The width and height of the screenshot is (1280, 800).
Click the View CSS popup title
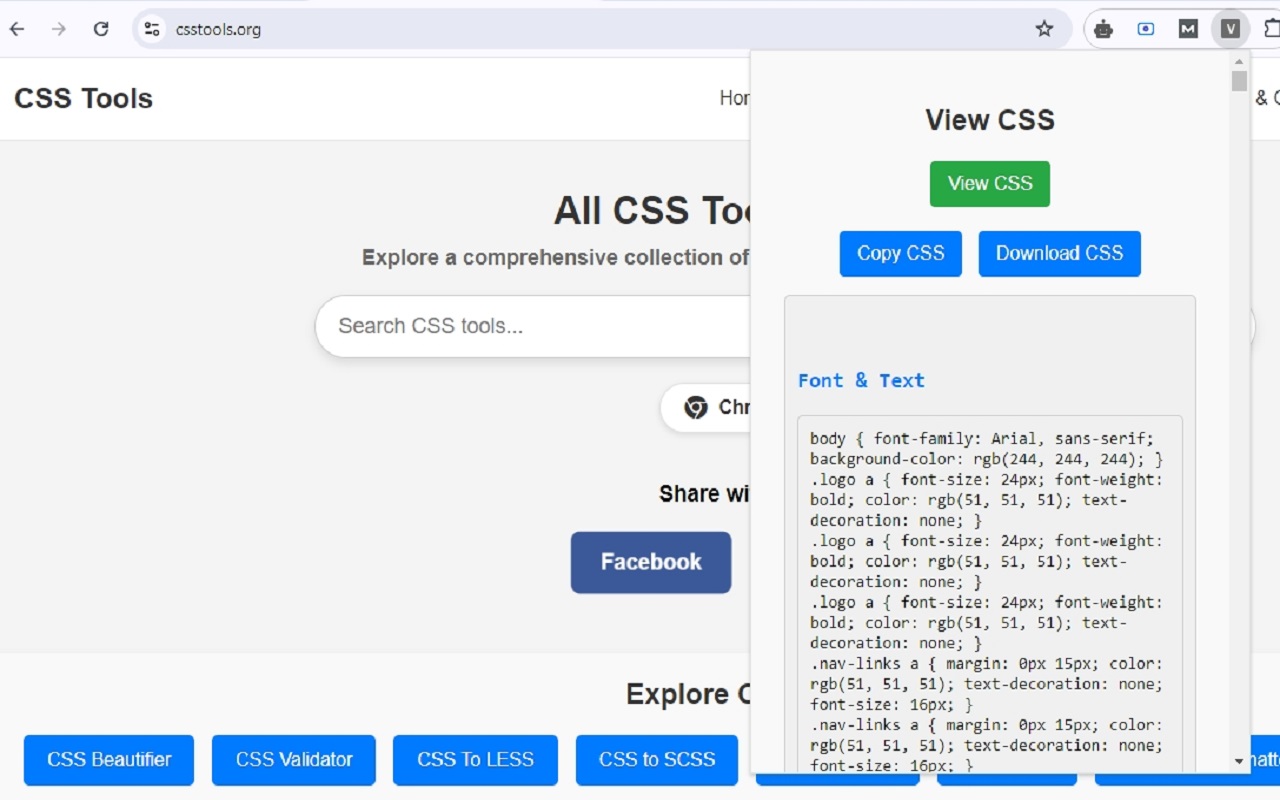coord(990,120)
